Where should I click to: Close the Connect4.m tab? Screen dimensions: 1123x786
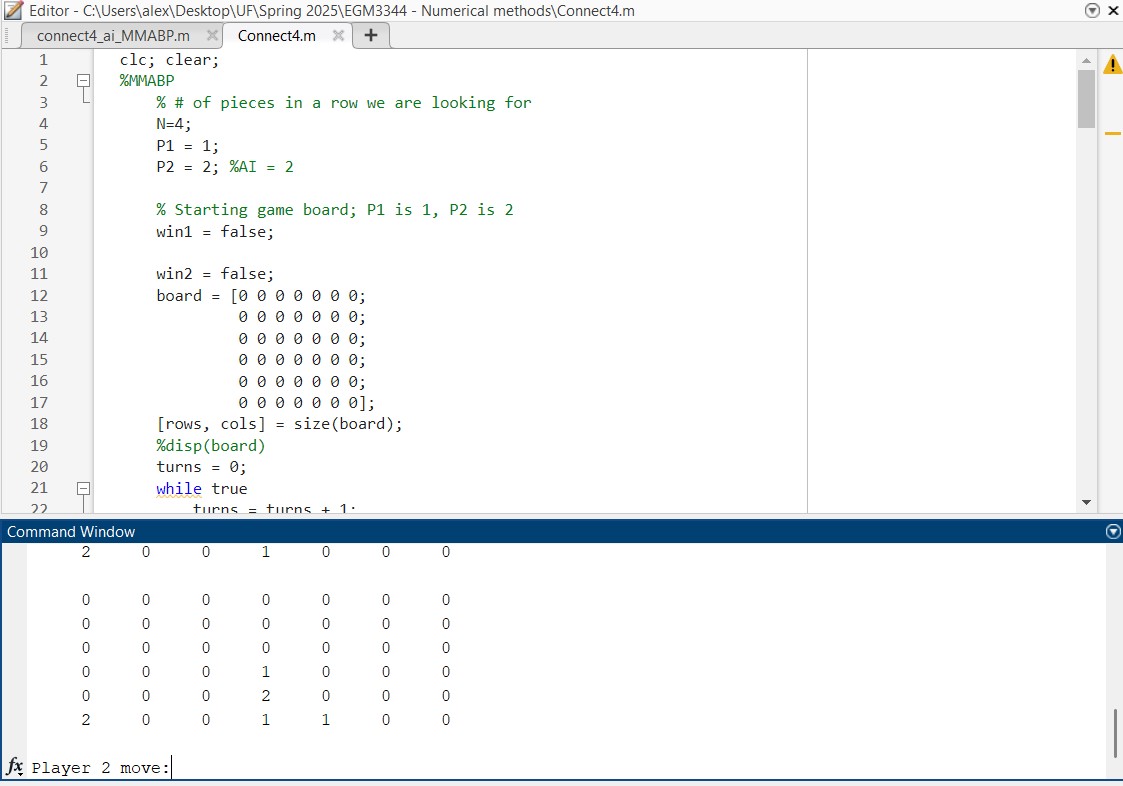[338, 35]
